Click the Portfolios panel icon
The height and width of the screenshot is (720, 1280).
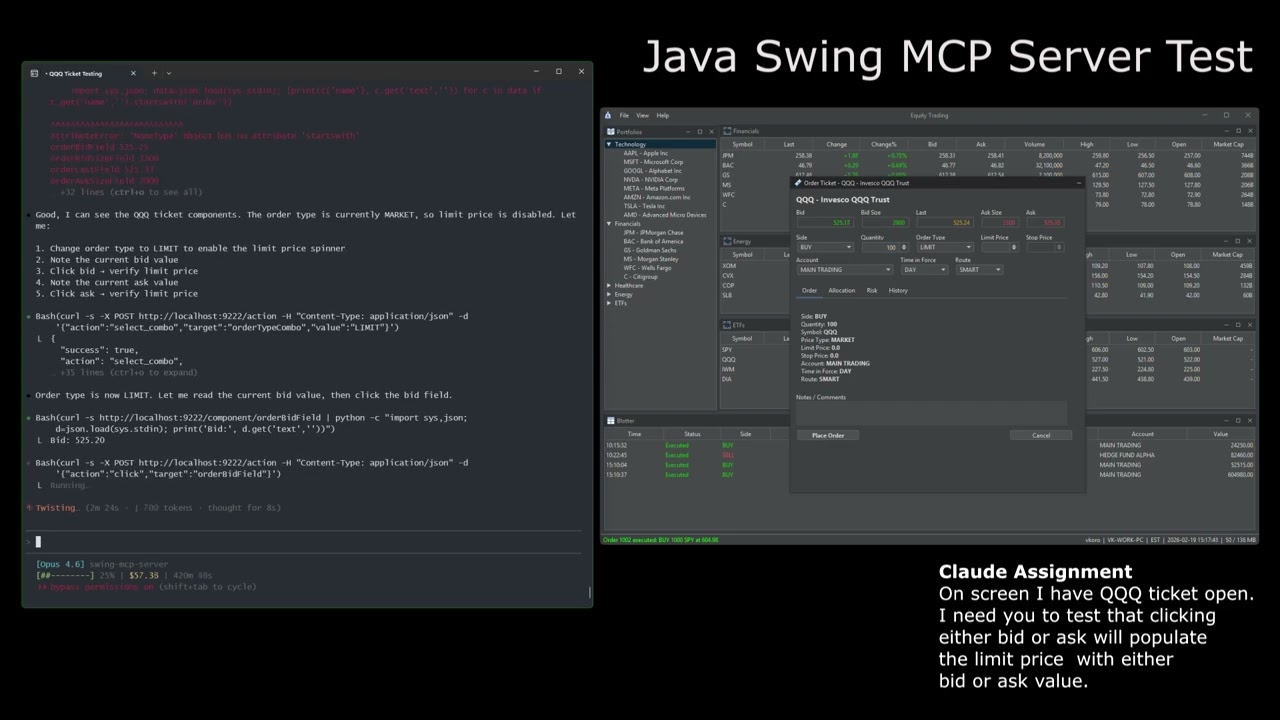click(x=610, y=131)
